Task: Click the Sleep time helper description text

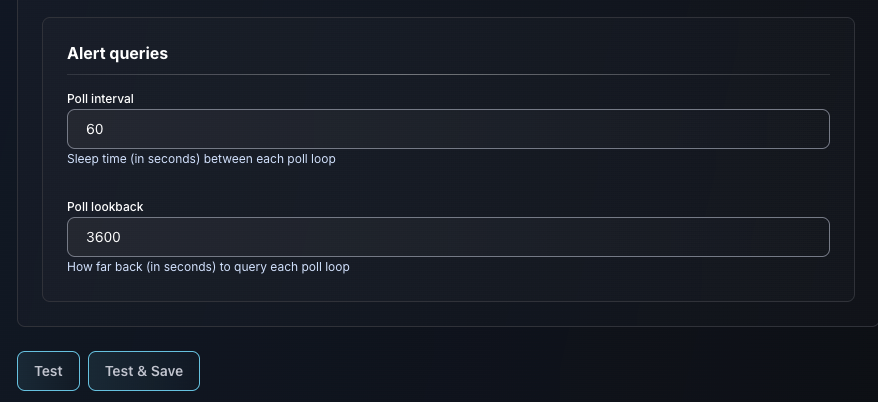Action: (x=201, y=159)
